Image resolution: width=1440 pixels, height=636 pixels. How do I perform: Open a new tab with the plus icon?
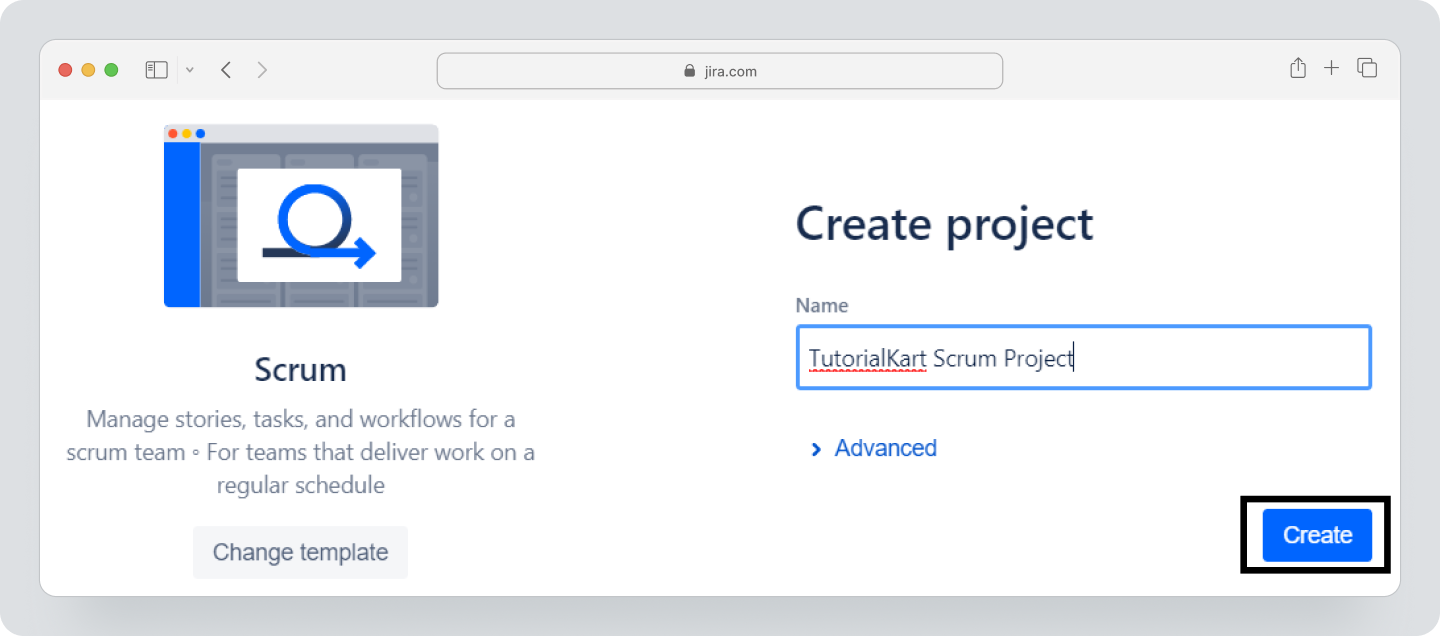click(x=1332, y=68)
